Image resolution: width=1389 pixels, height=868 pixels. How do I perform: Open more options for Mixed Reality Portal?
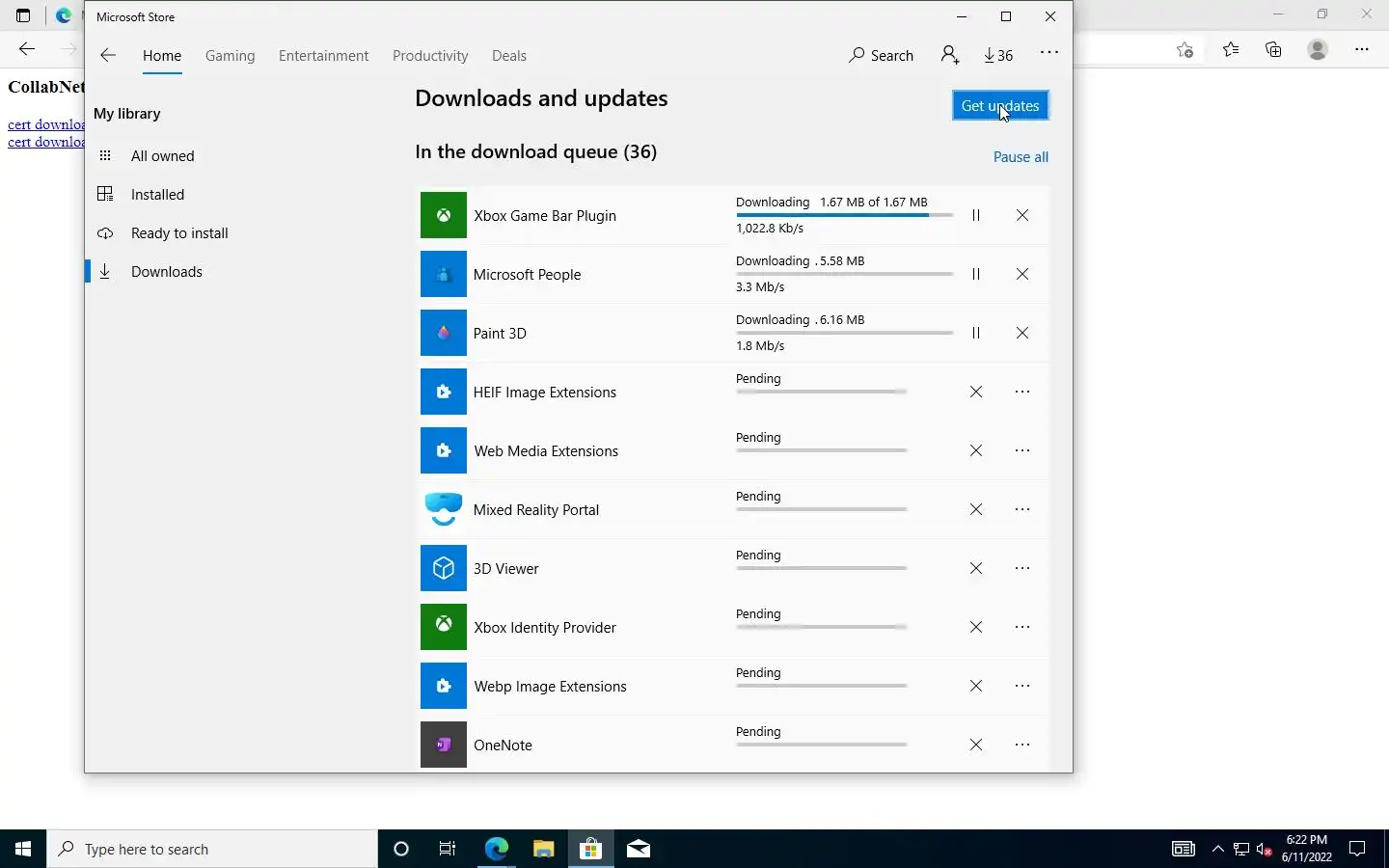(x=1022, y=510)
